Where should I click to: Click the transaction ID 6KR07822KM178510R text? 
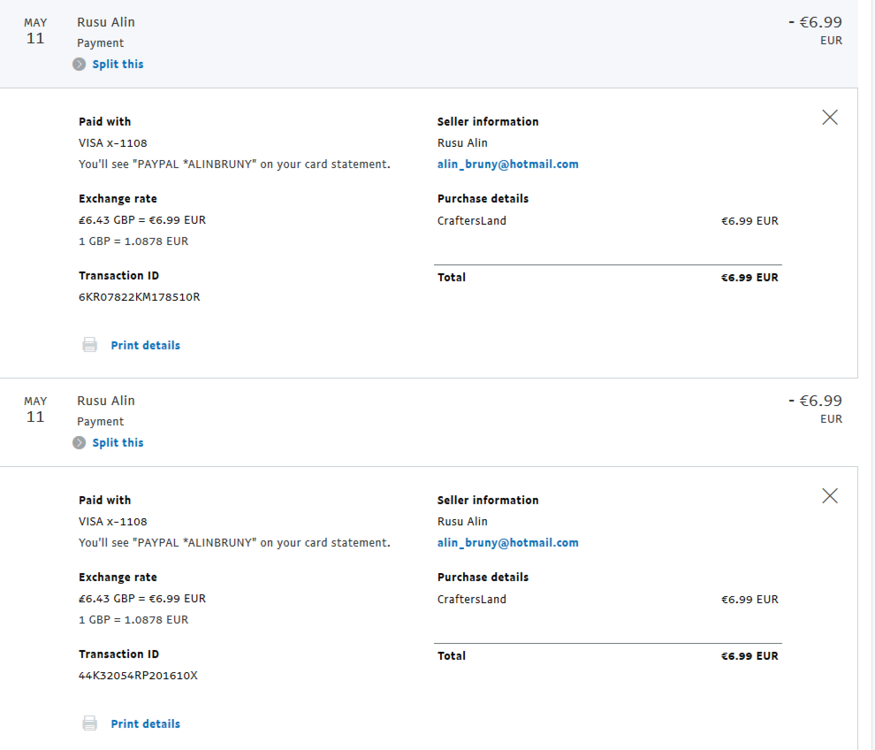point(139,297)
